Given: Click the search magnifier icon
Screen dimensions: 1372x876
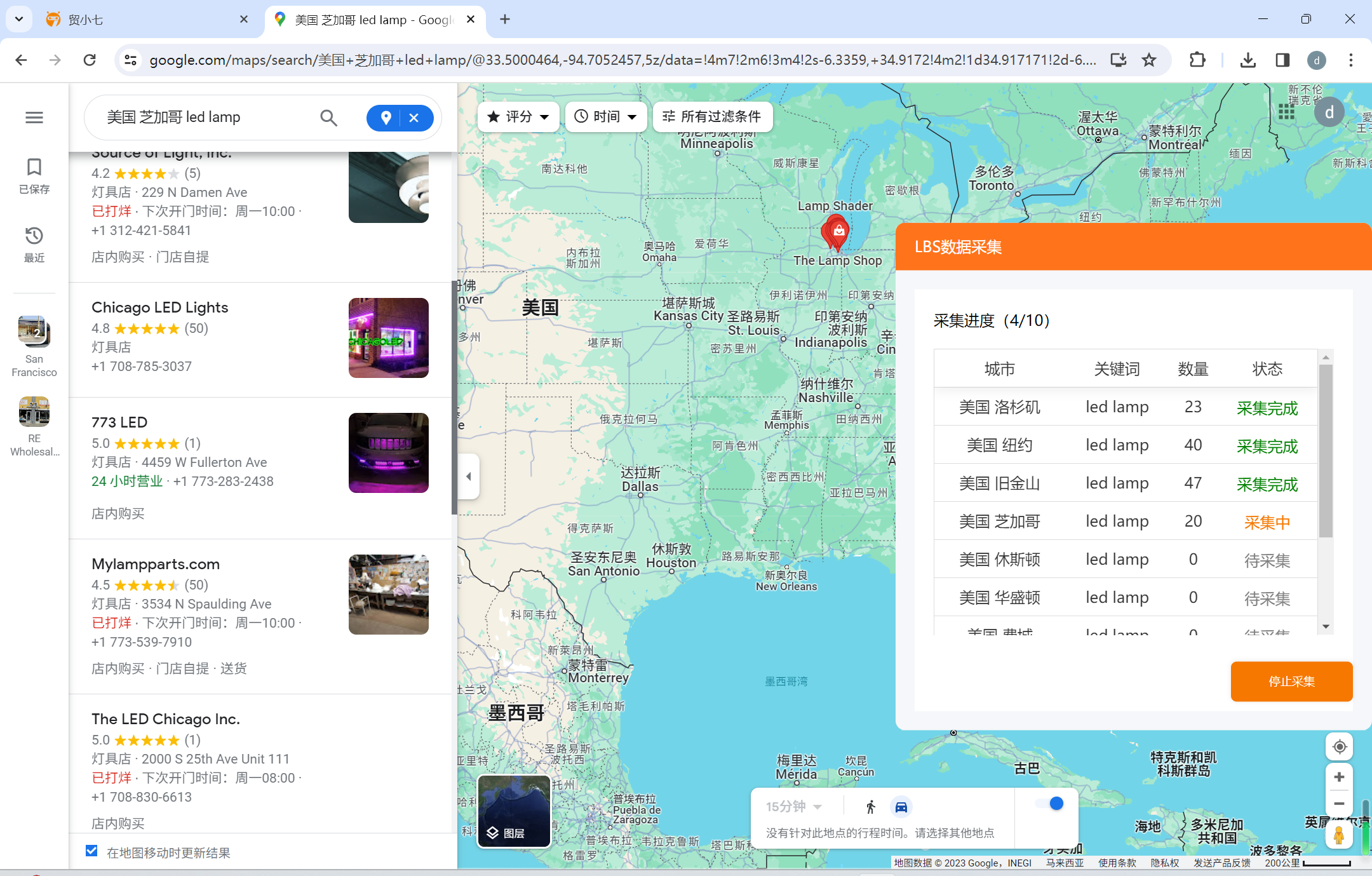Looking at the screenshot, I should (x=328, y=118).
